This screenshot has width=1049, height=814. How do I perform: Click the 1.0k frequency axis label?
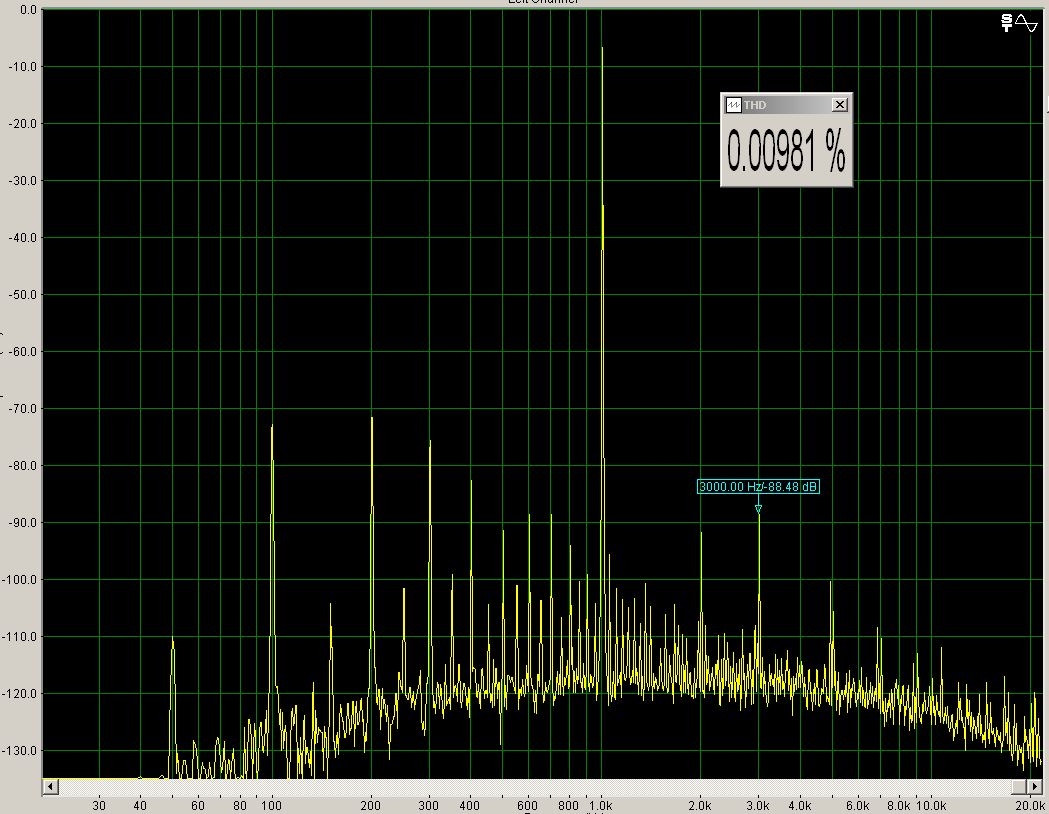[x=600, y=806]
